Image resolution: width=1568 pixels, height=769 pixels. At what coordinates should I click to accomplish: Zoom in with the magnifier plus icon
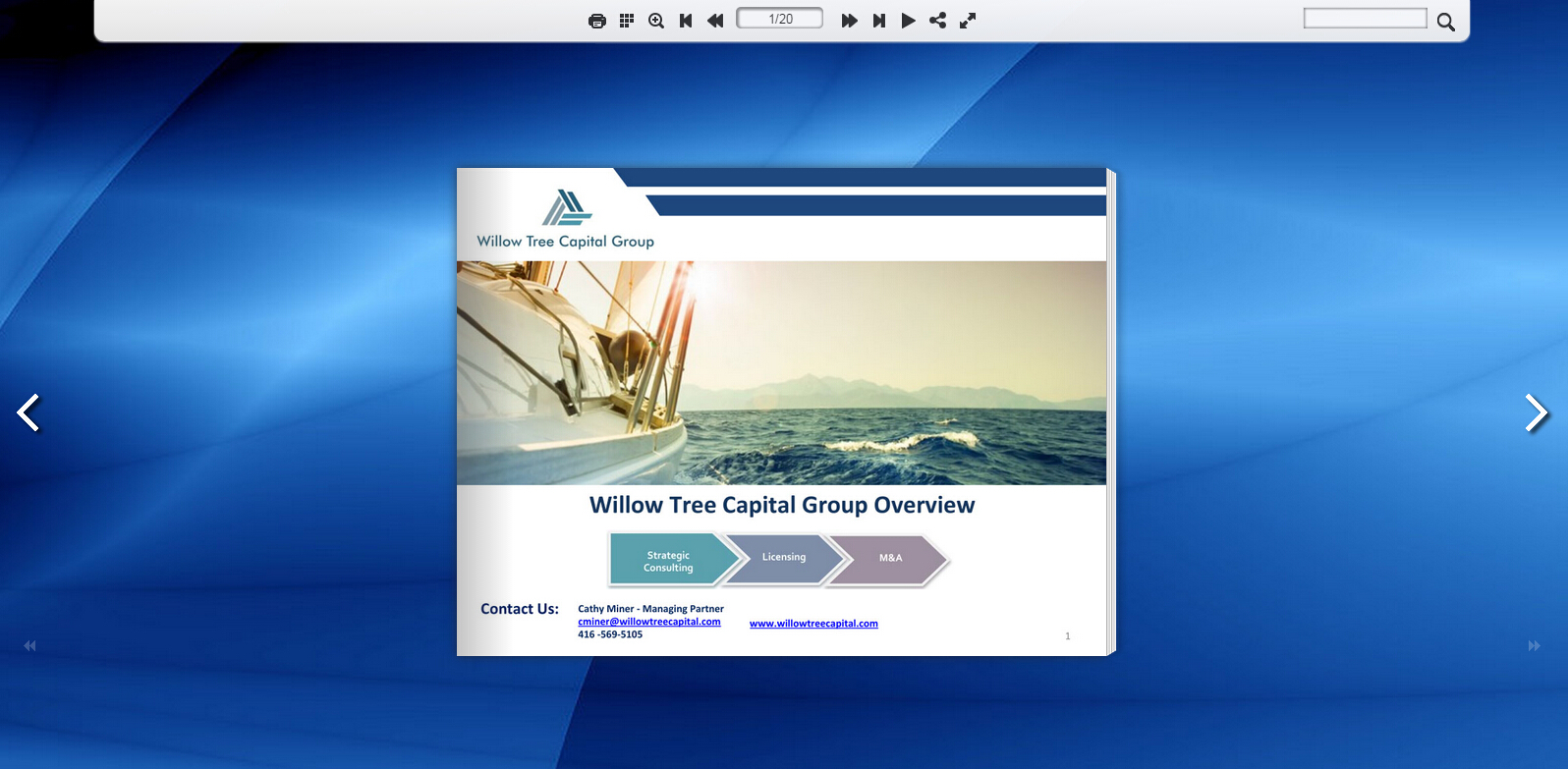pos(656,21)
